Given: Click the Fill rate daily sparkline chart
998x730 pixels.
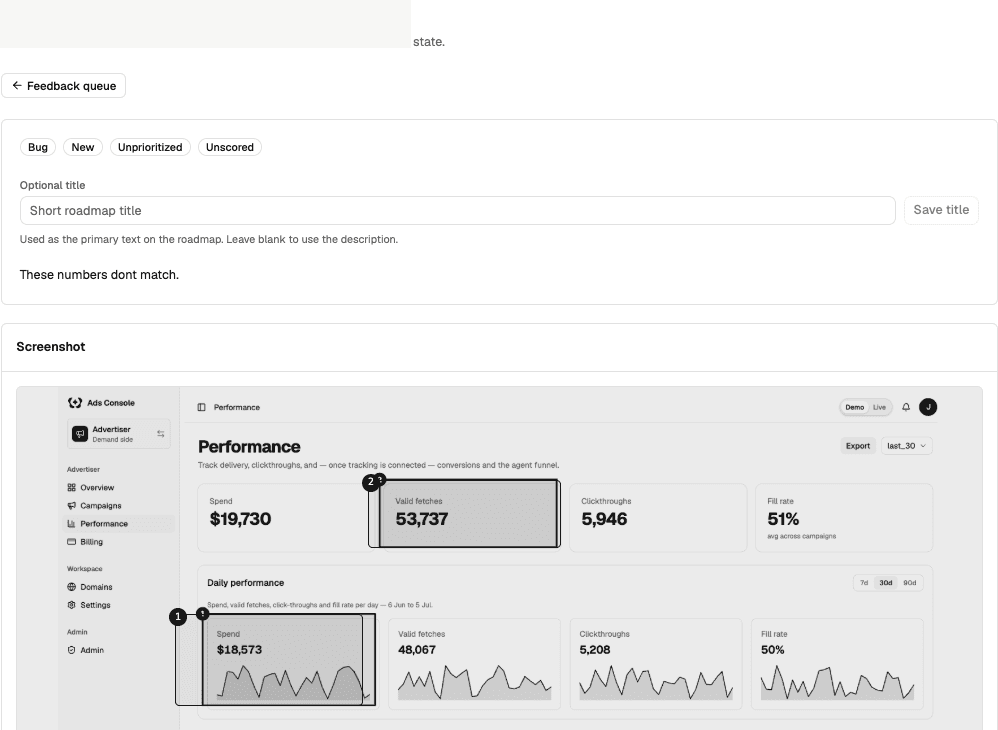Looking at the screenshot, I should (x=838, y=683).
